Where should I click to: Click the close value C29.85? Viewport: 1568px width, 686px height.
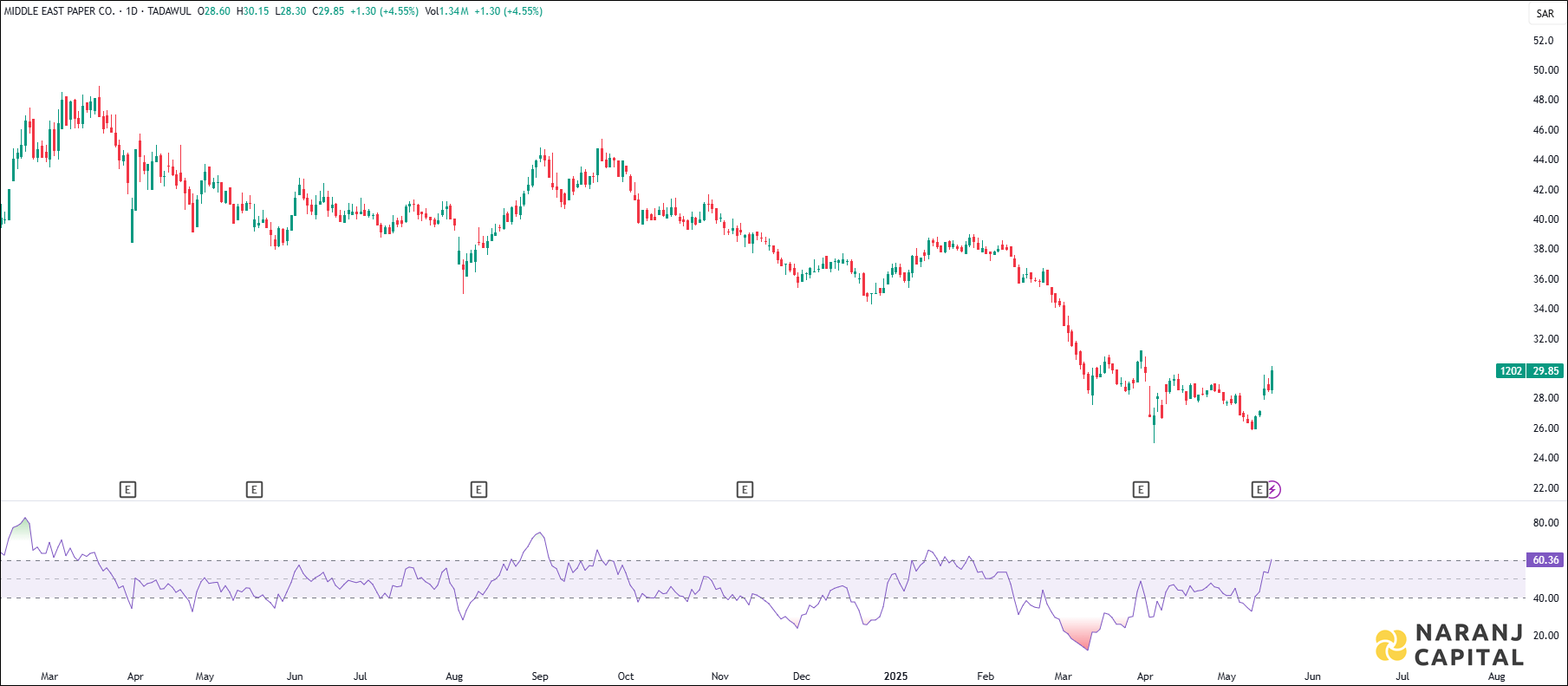point(329,11)
